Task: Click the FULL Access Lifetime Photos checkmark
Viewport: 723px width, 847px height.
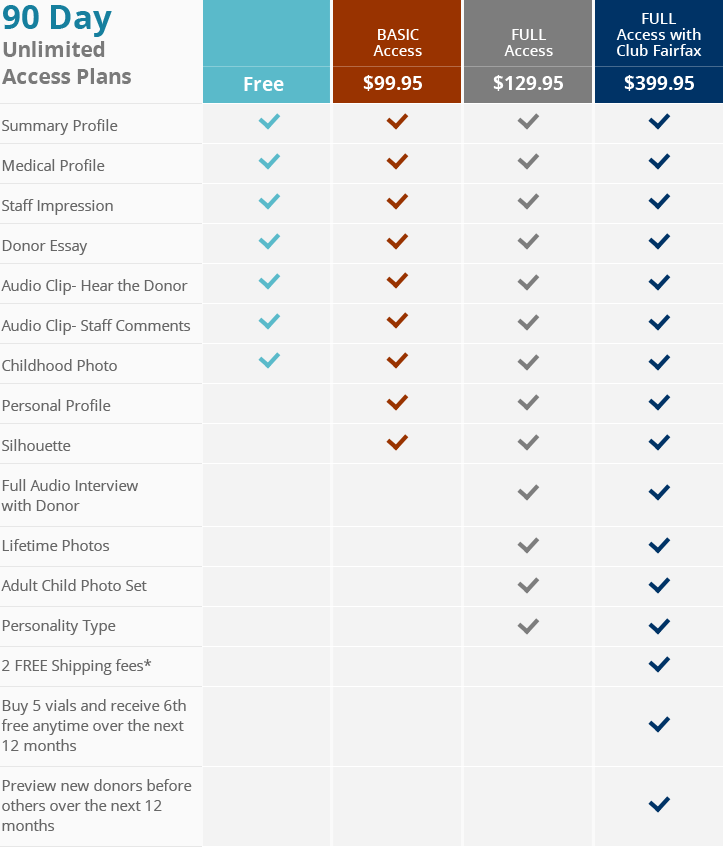Action: 528,545
